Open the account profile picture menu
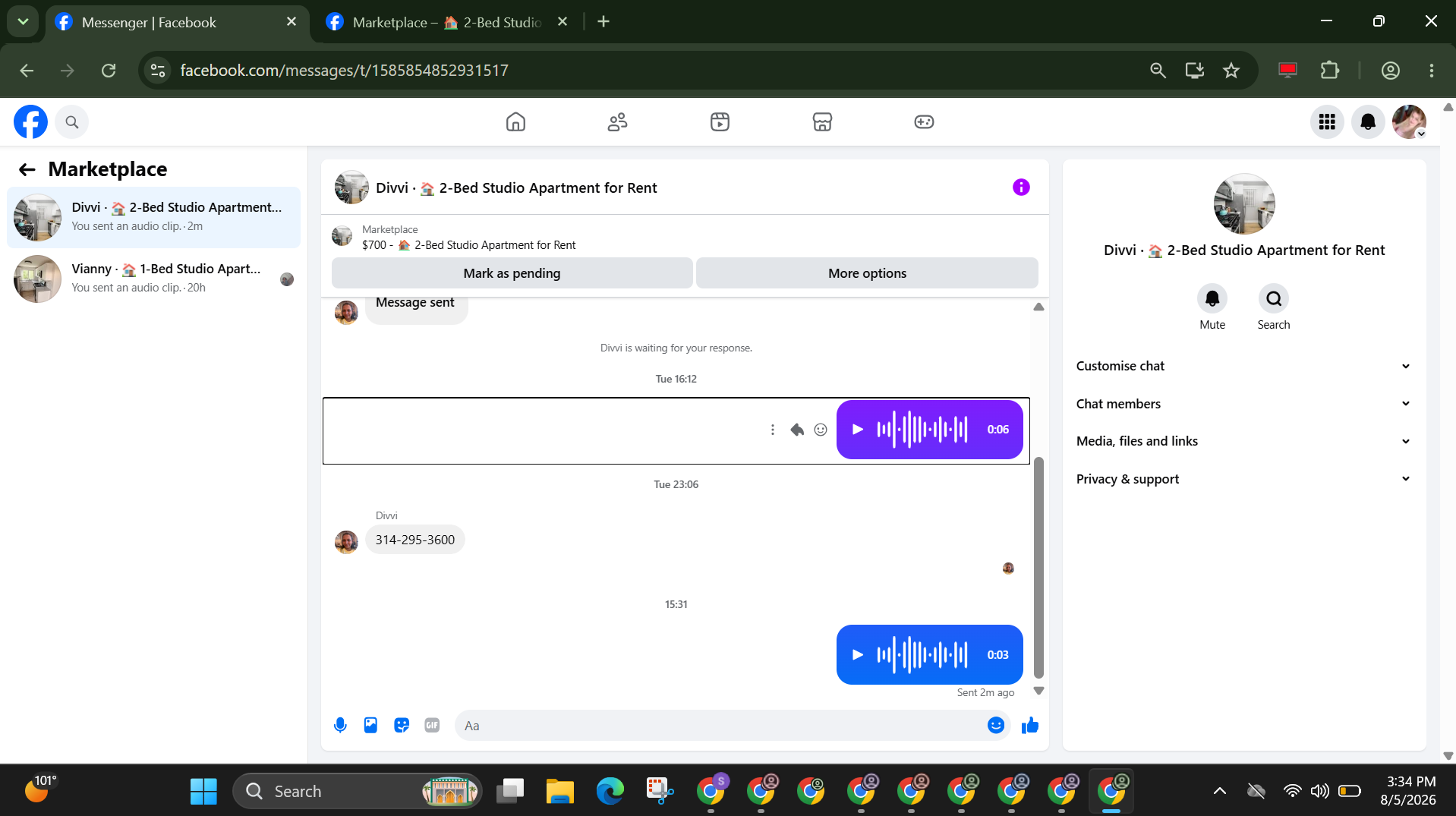The width and height of the screenshot is (1456, 816). pyautogui.click(x=1409, y=121)
